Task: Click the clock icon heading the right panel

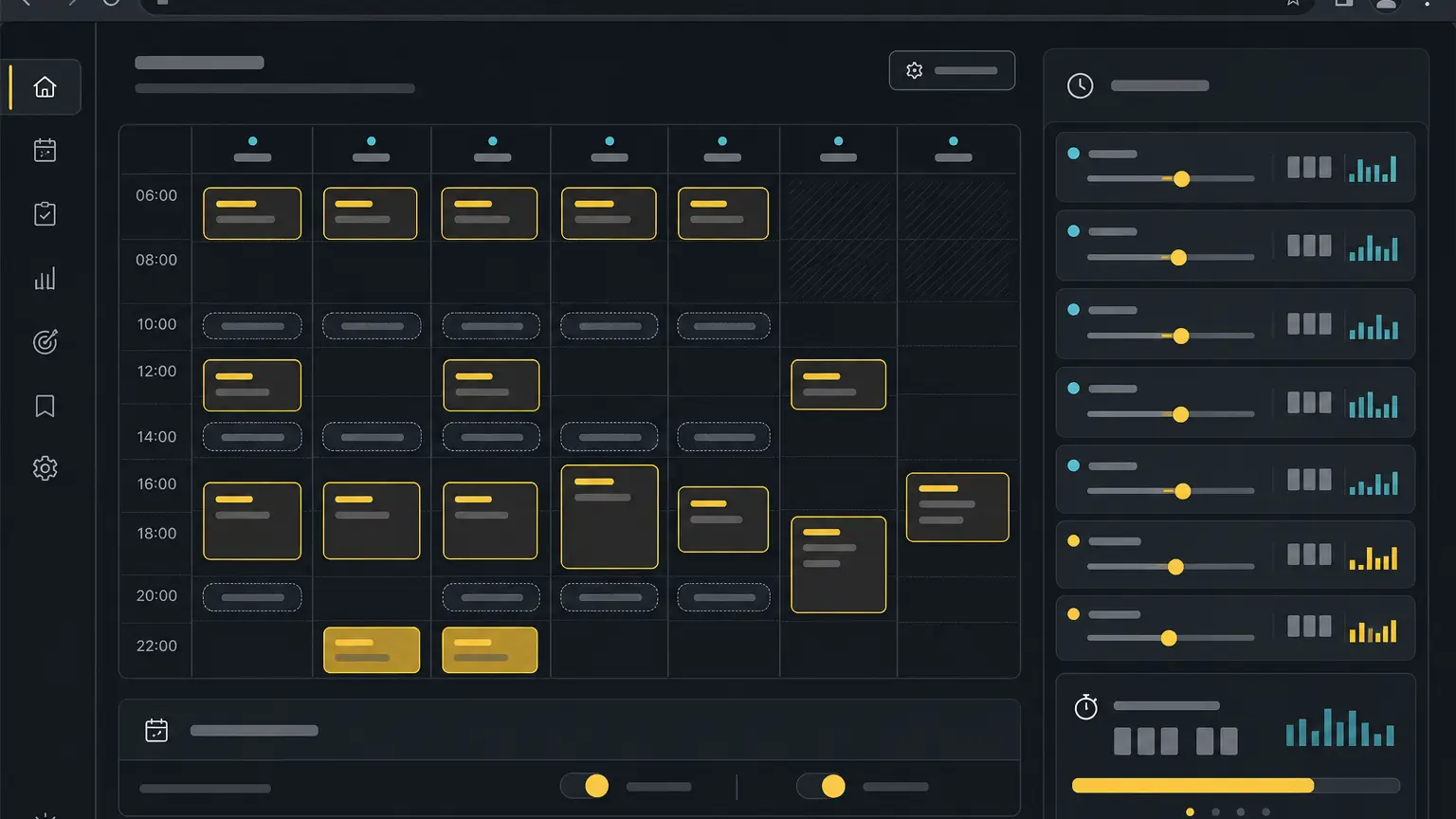Action: [x=1080, y=85]
